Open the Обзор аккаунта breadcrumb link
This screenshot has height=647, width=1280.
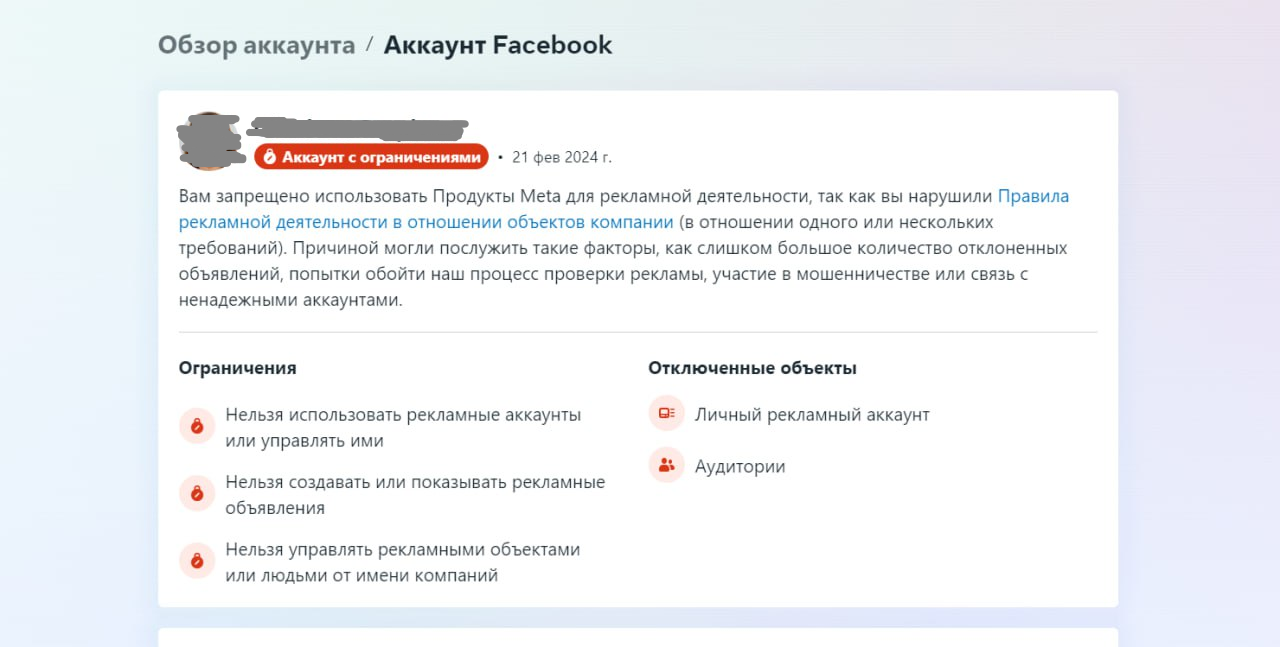coord(256,45)
